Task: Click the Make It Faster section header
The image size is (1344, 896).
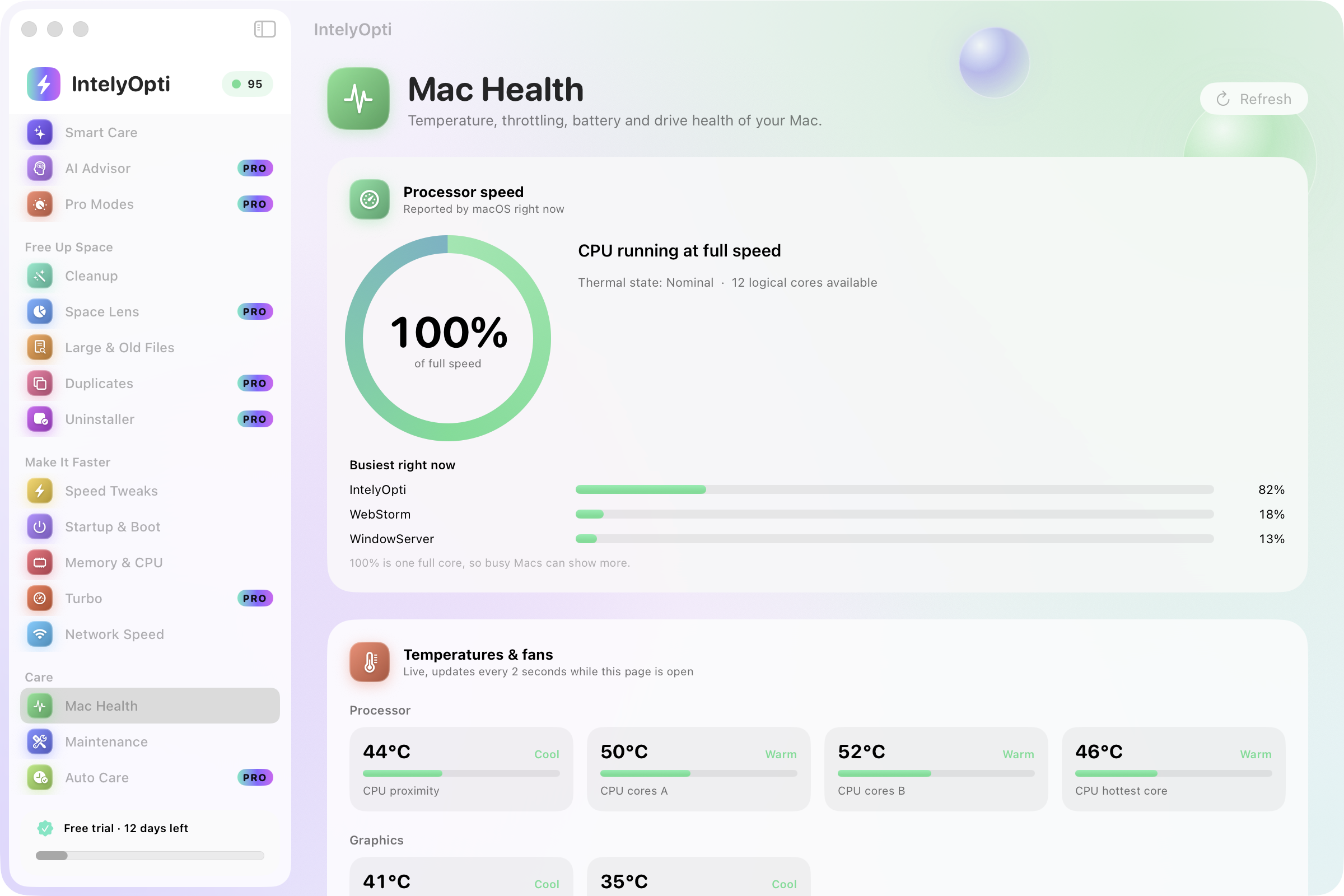Action: [x=67, y=463]
